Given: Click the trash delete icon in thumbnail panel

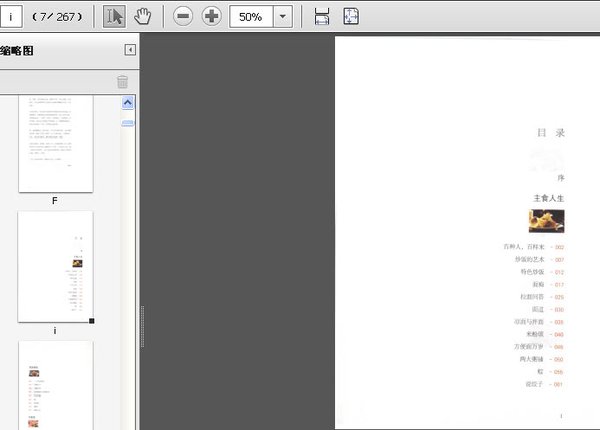Looking at the screenshot, I should (x=122, y=81).
